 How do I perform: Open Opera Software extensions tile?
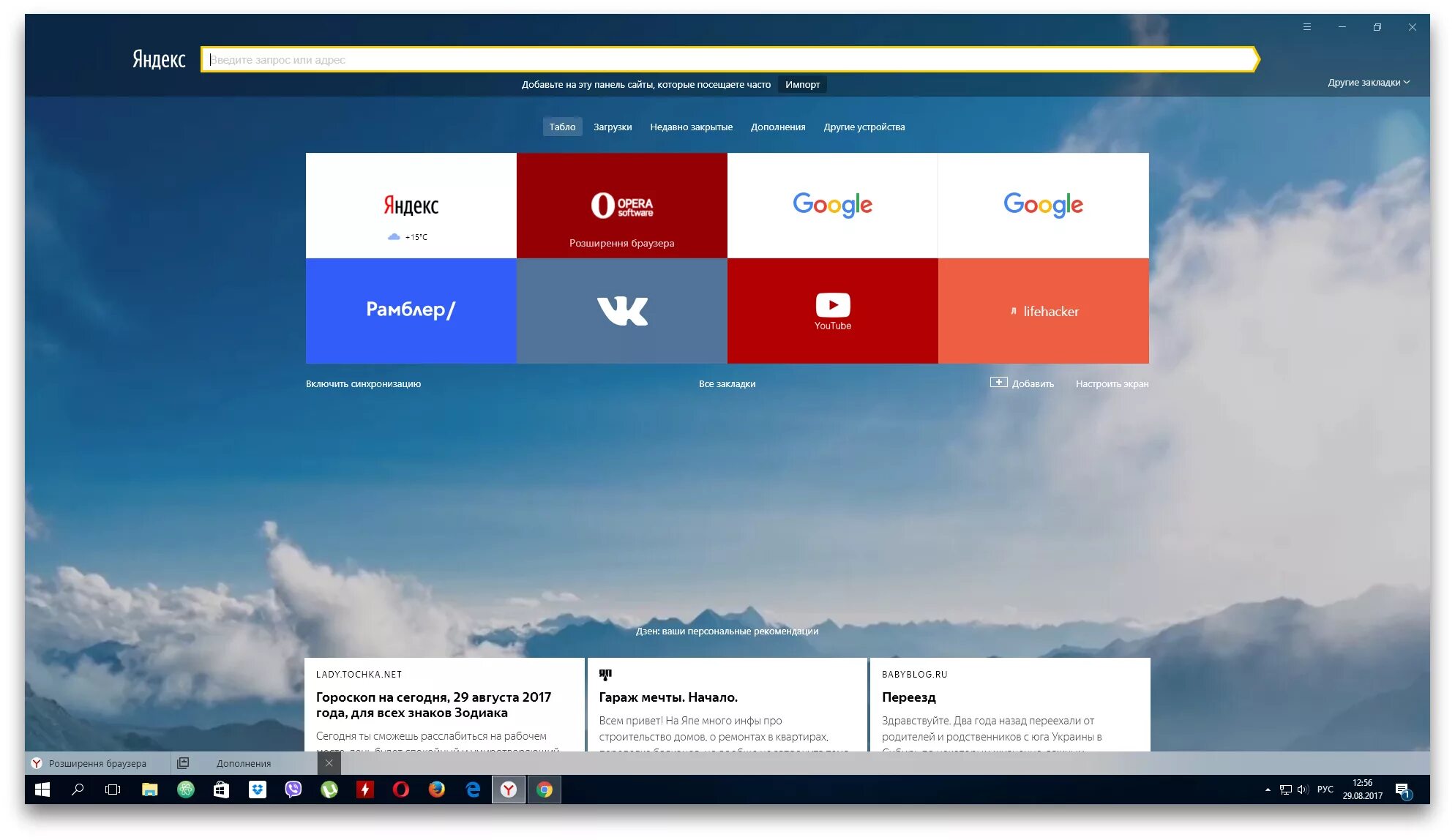(x=622, y=205)
